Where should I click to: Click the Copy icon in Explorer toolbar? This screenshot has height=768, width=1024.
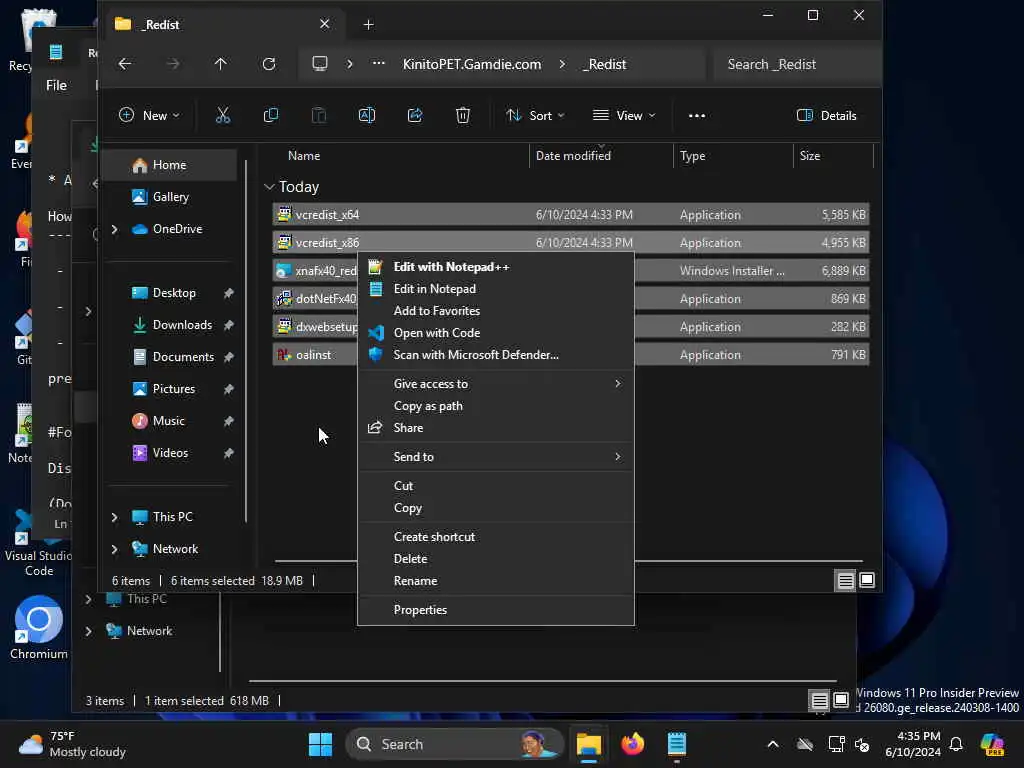click(270, 116)
